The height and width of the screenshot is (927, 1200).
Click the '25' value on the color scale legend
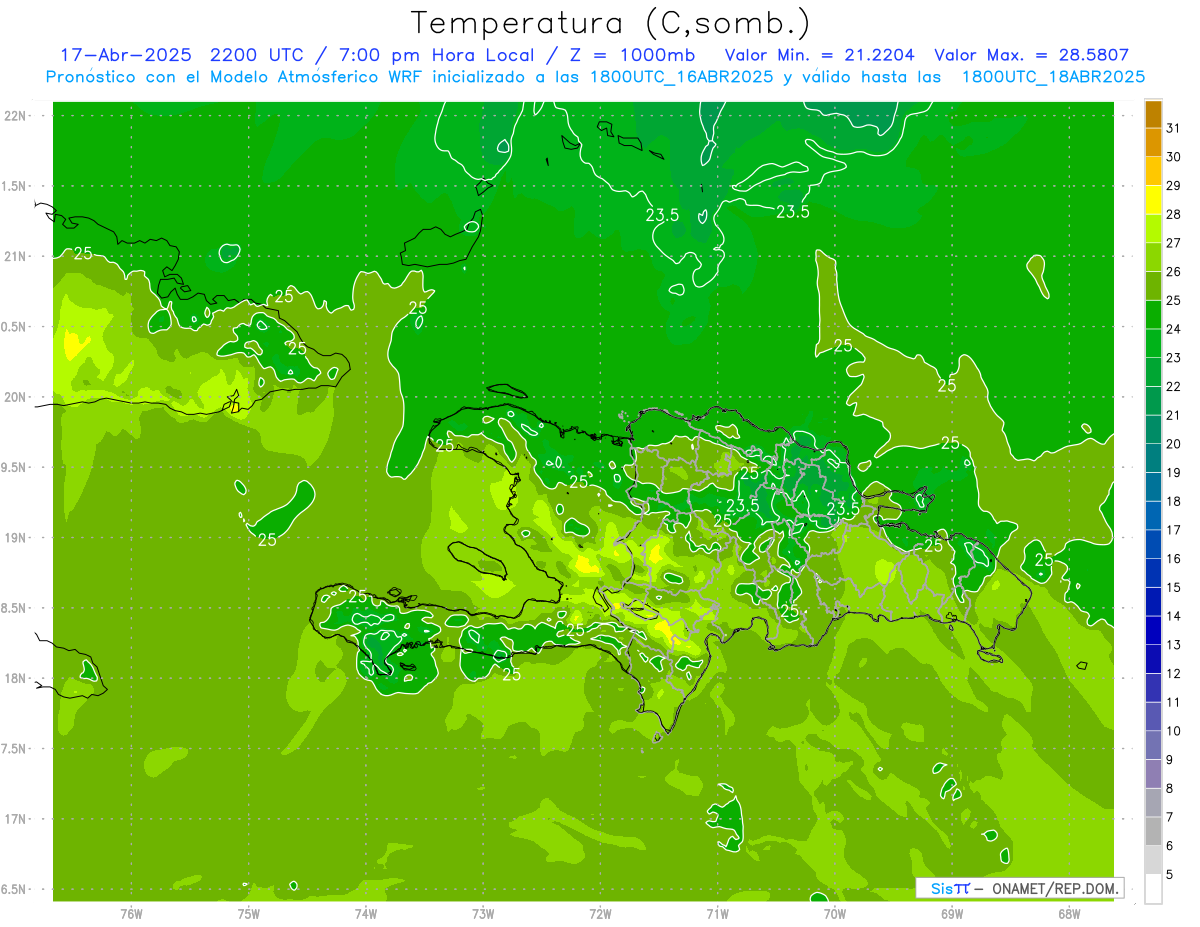[x=1174, y=301]
